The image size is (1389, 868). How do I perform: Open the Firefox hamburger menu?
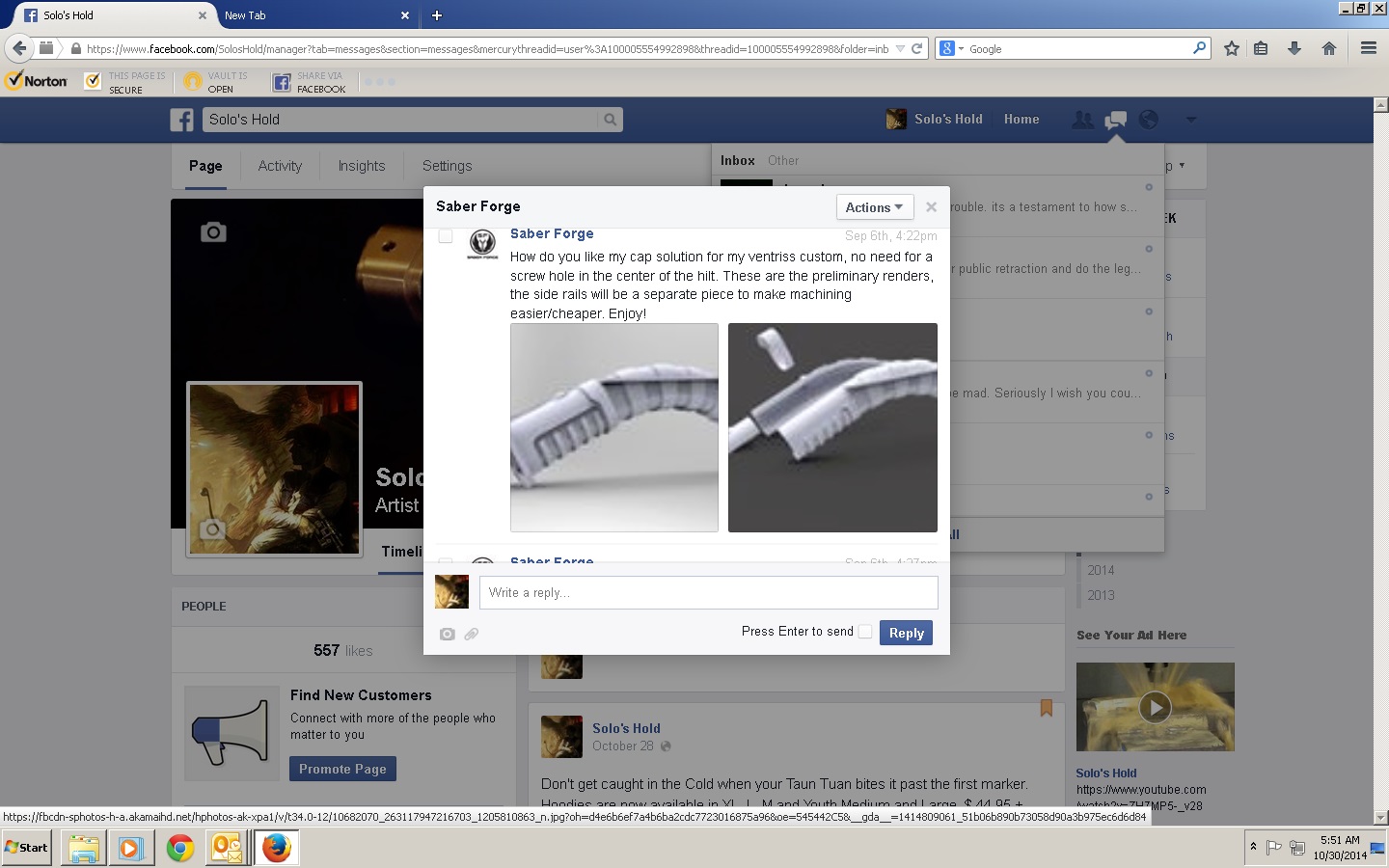(1368, 48)
